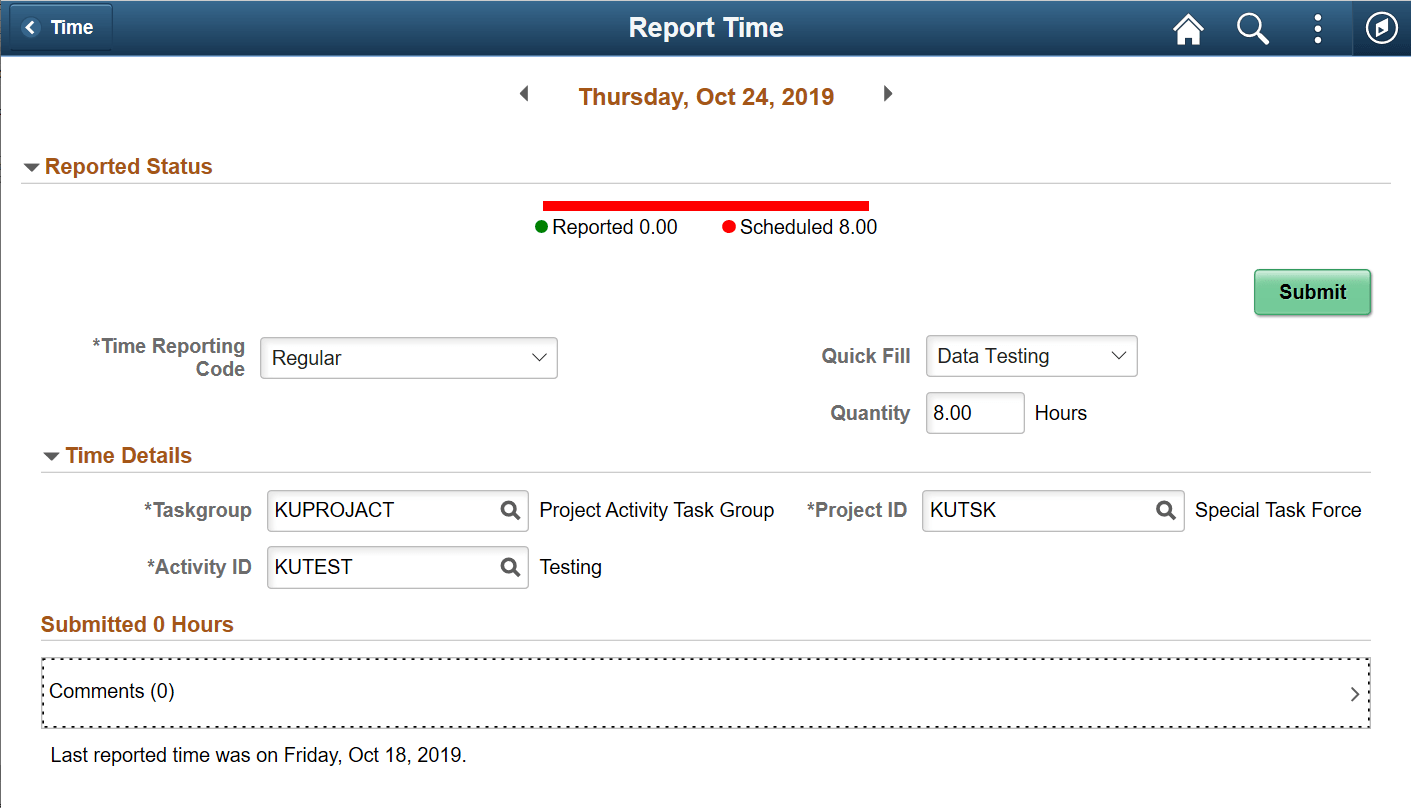Open the Home page icon

pyautogui.click(x=1187, y=28)
